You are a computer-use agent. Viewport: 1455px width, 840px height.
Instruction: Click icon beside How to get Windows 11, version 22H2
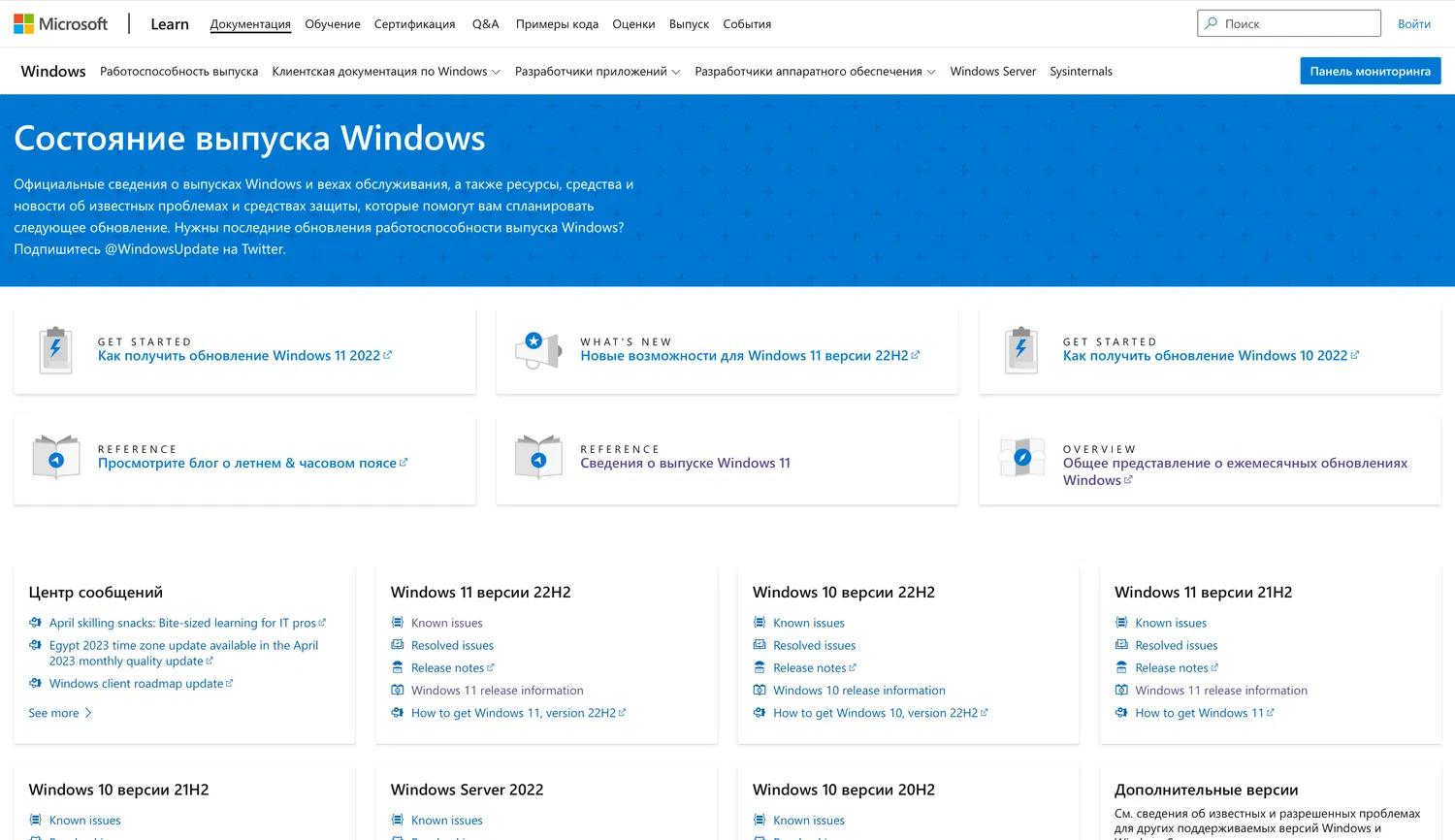(x=398, y=713)
